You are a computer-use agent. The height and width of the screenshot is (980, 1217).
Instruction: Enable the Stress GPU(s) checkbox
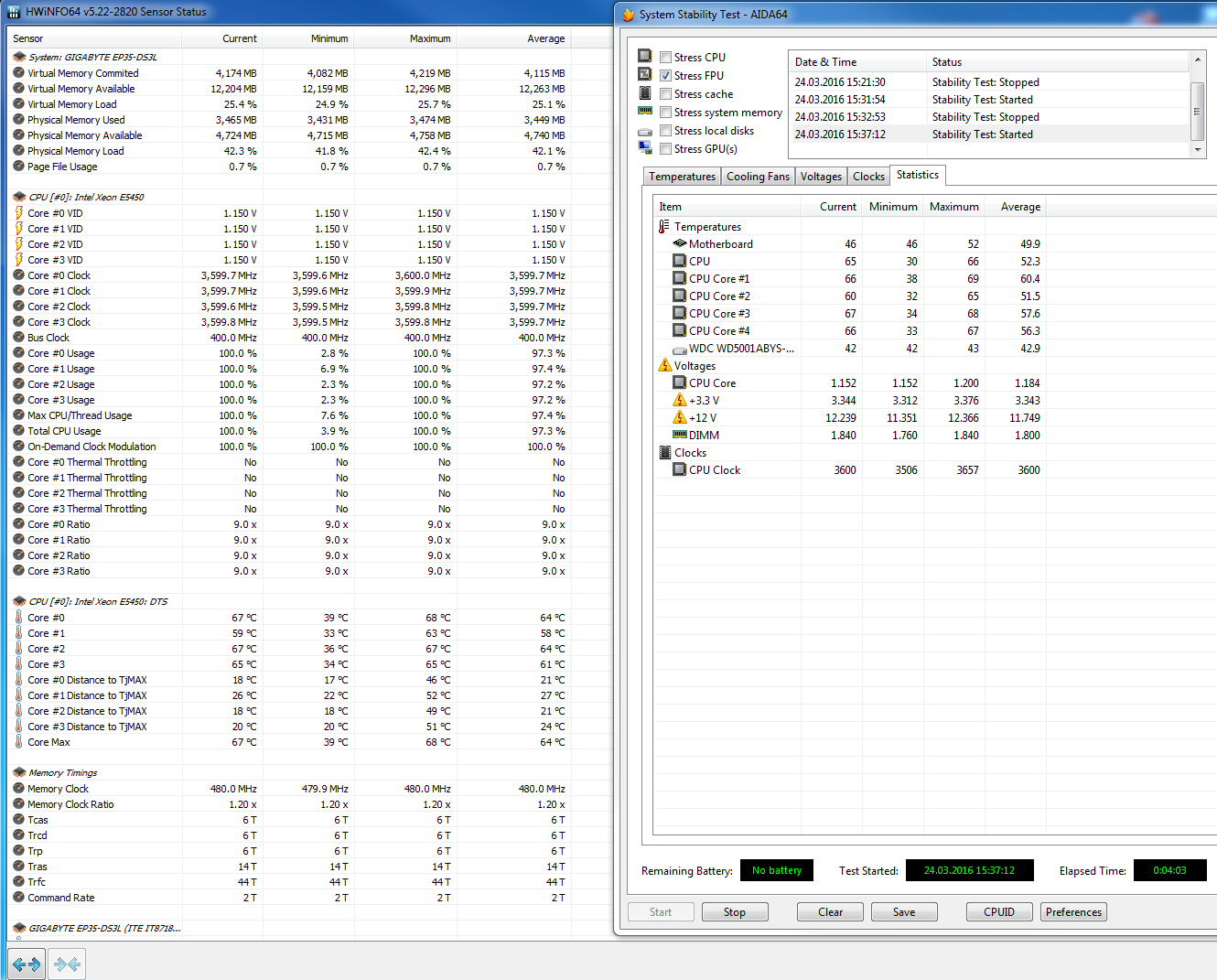click(666, 149)
